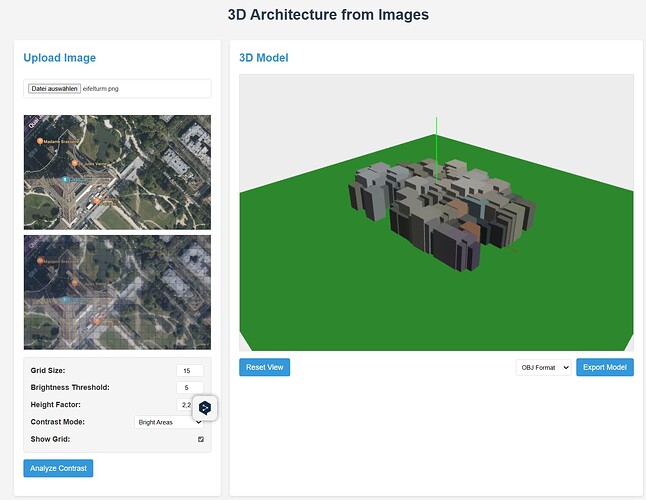
Task: Click the grid overlay analysis image
Action: [x=117, y=292]
